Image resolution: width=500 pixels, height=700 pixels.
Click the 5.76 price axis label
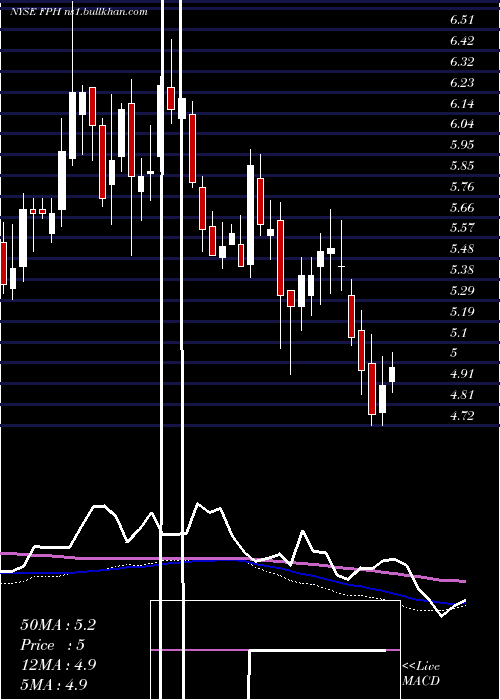coord(462,187)
